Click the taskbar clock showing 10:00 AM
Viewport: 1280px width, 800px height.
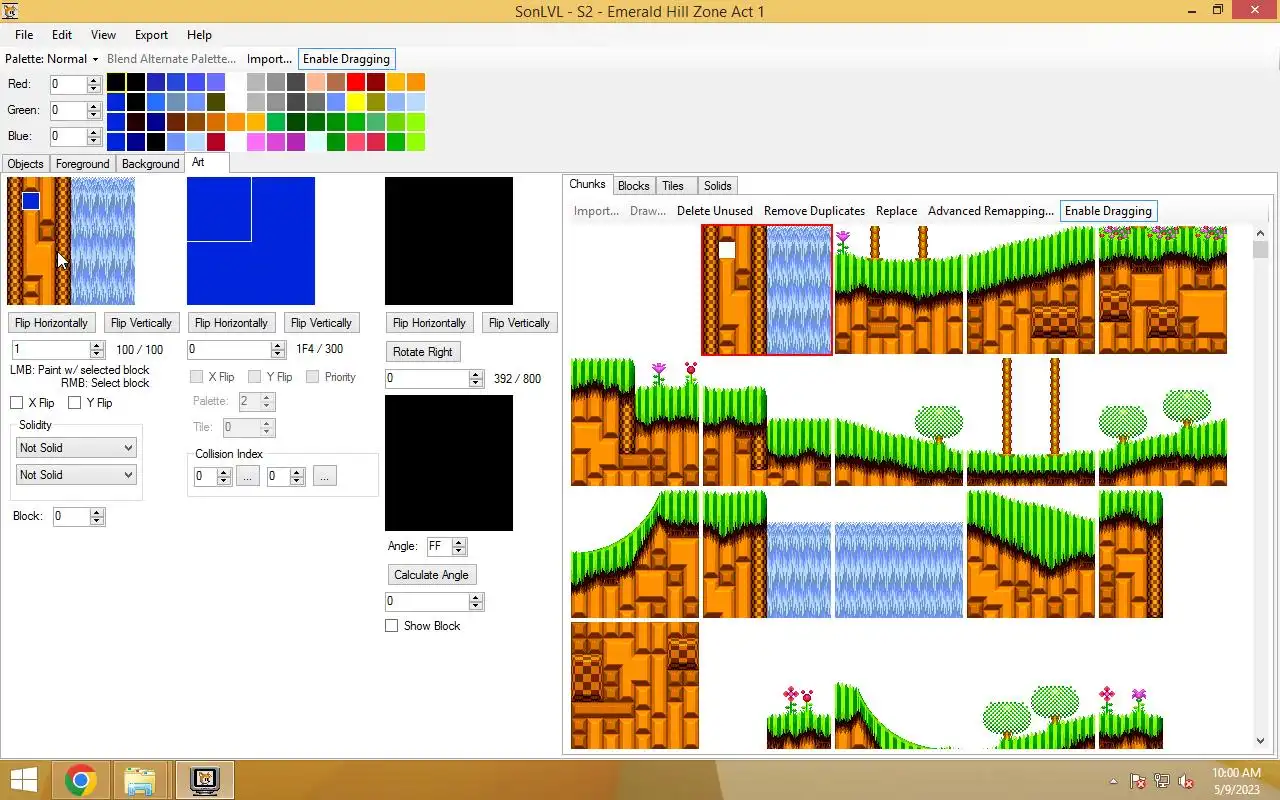[1236, 781]
